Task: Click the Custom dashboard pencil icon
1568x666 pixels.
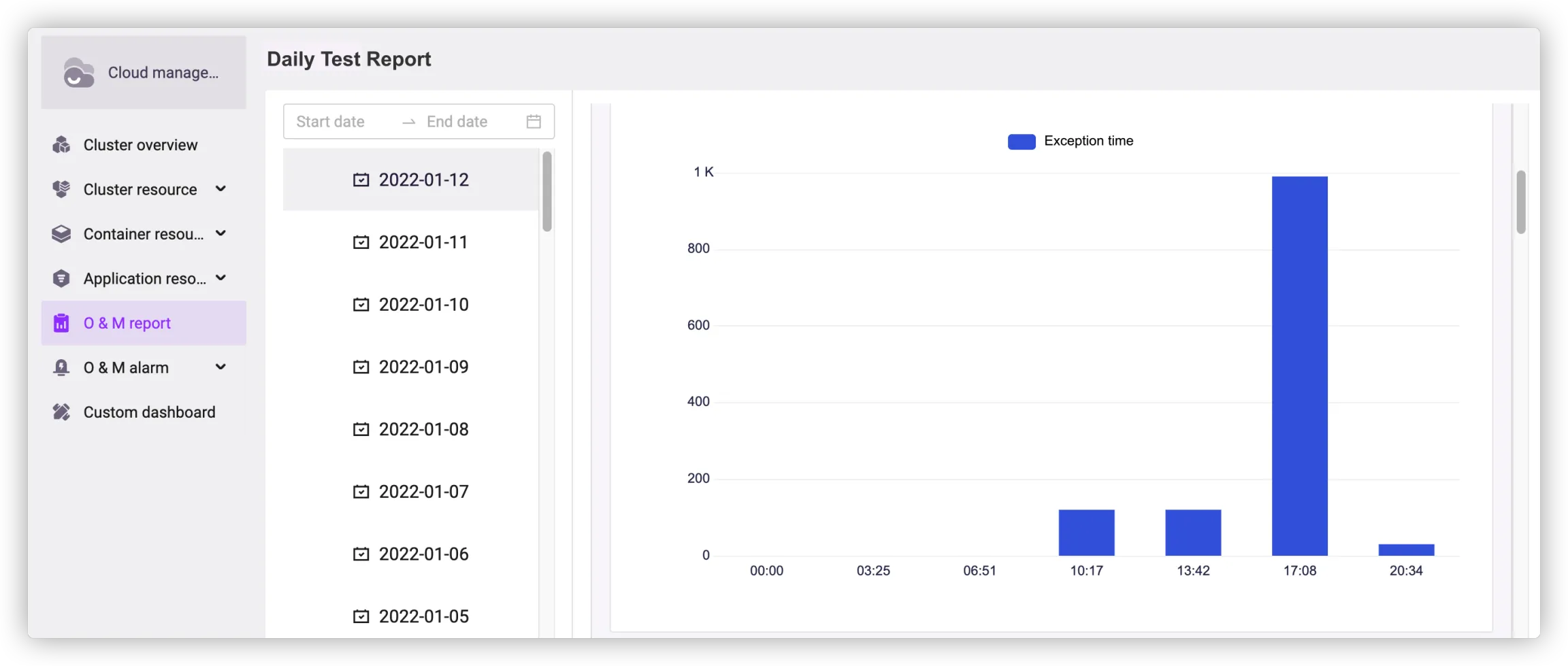Action: click(61, 412)
